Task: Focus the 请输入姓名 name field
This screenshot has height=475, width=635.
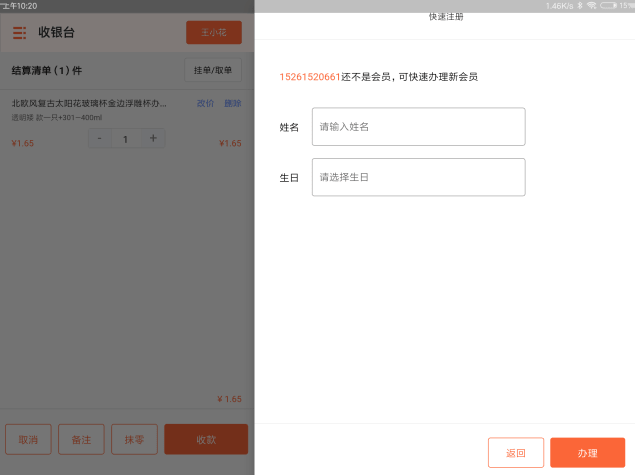Action: point(419,127)
